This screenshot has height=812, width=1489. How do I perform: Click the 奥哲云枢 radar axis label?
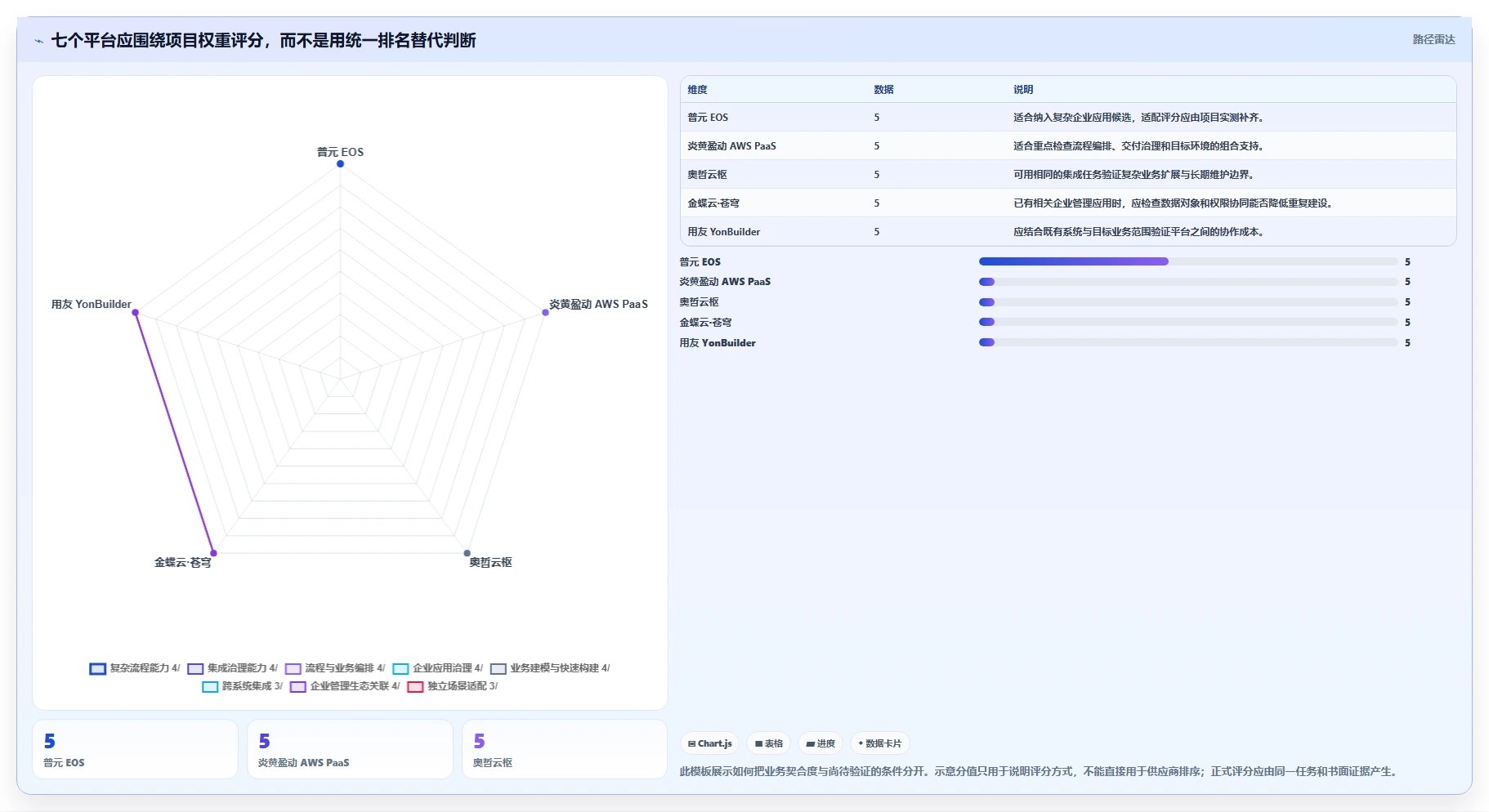[490, 562]
